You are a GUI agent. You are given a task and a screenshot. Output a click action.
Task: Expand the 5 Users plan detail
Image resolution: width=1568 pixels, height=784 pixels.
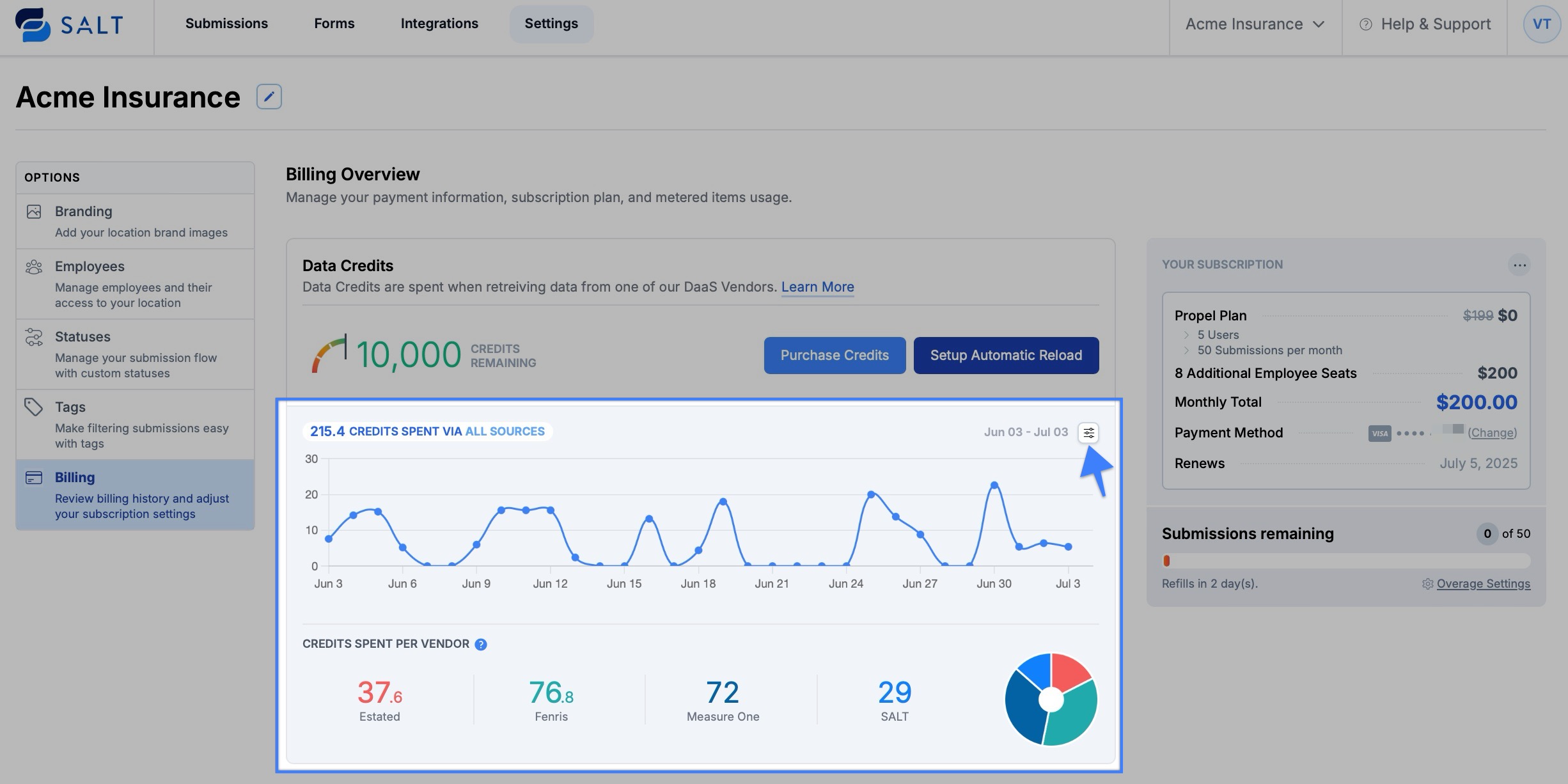click(1186, 335)
